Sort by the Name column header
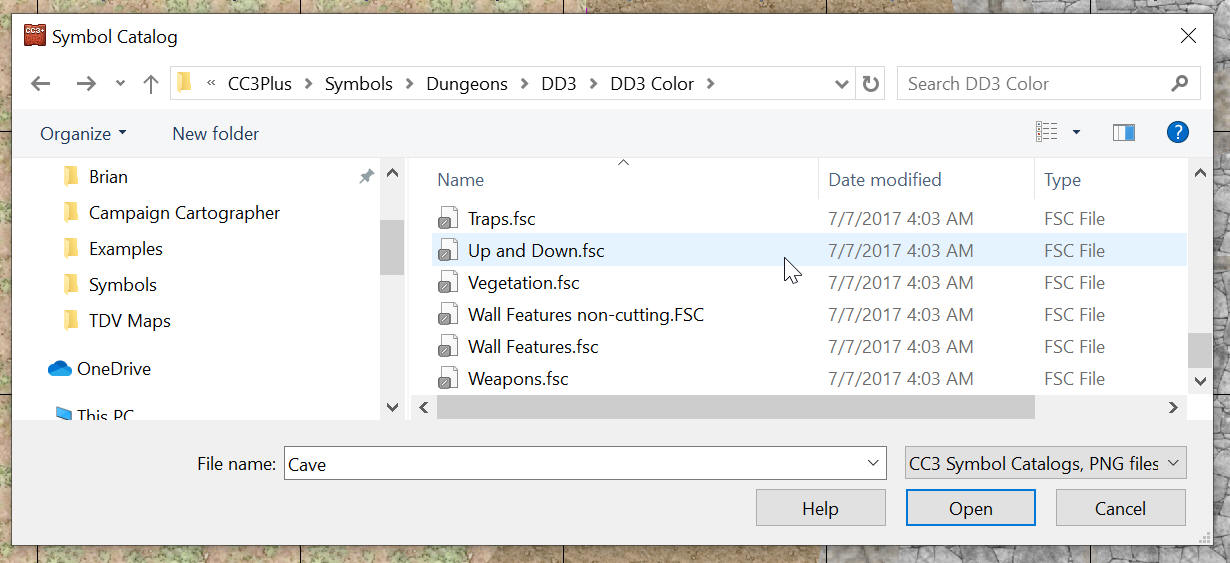 click(x=461, y=180)
